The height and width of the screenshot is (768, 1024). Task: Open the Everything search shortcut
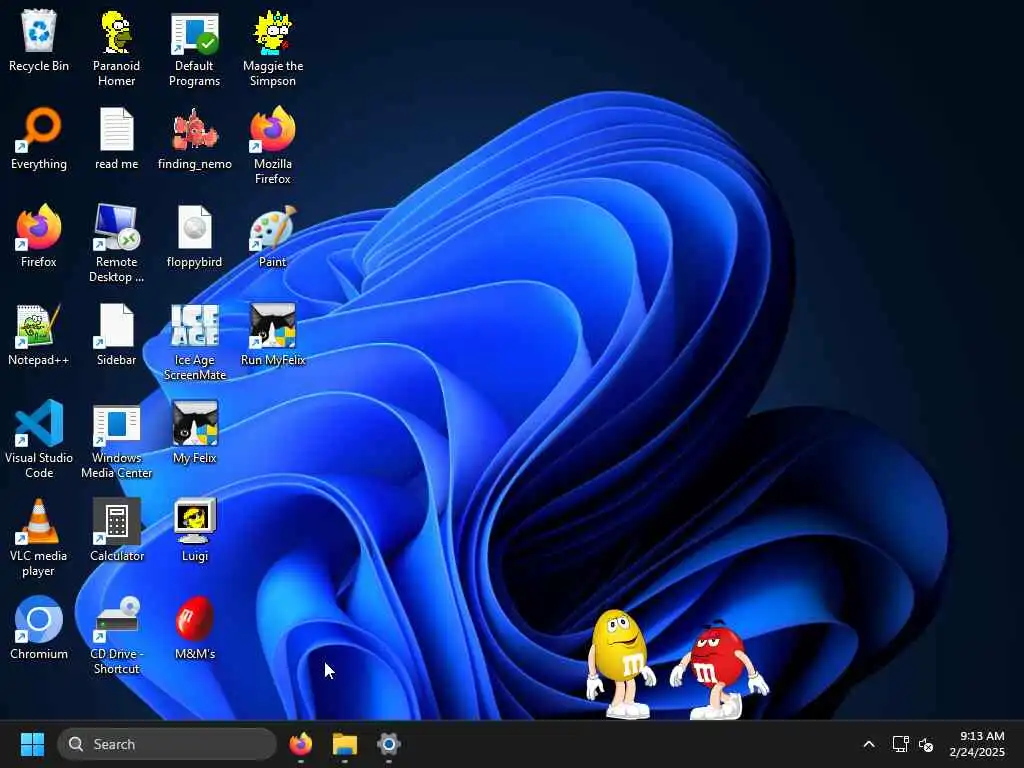tap(39, 138)
